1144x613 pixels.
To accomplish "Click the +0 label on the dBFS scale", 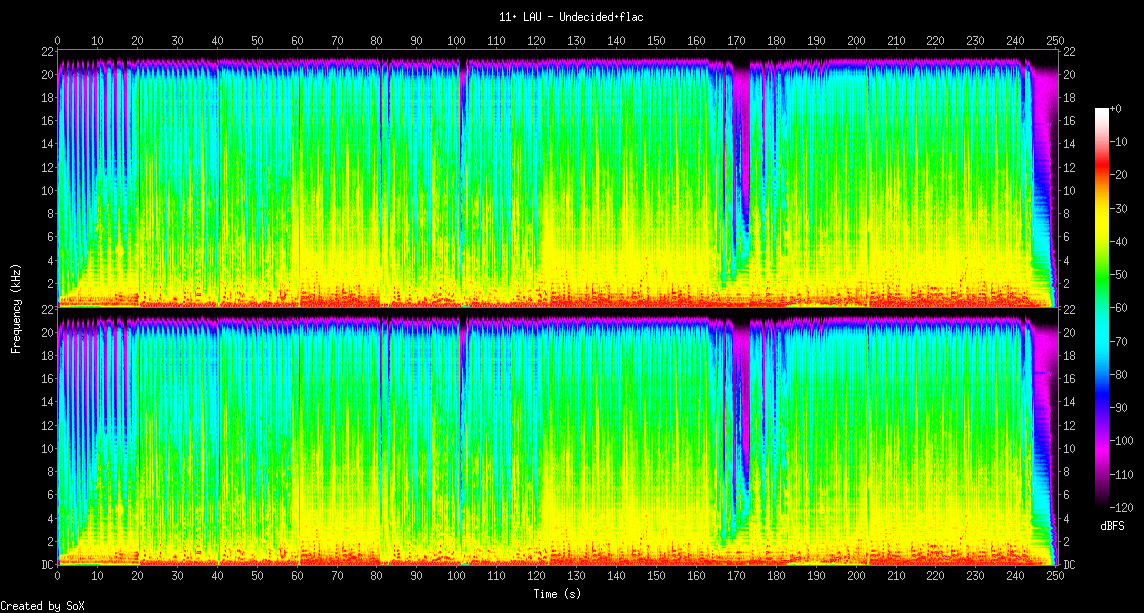I will 1117,108.
